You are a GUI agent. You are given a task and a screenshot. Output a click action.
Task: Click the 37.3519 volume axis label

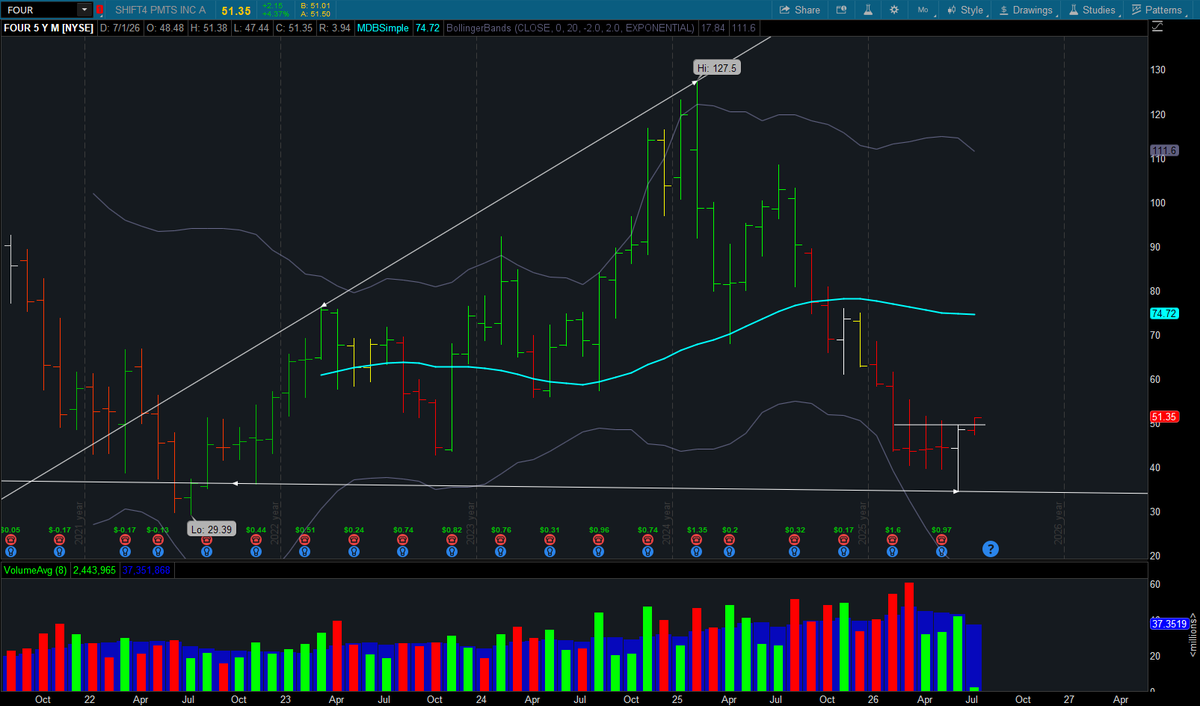[1169, 623]
